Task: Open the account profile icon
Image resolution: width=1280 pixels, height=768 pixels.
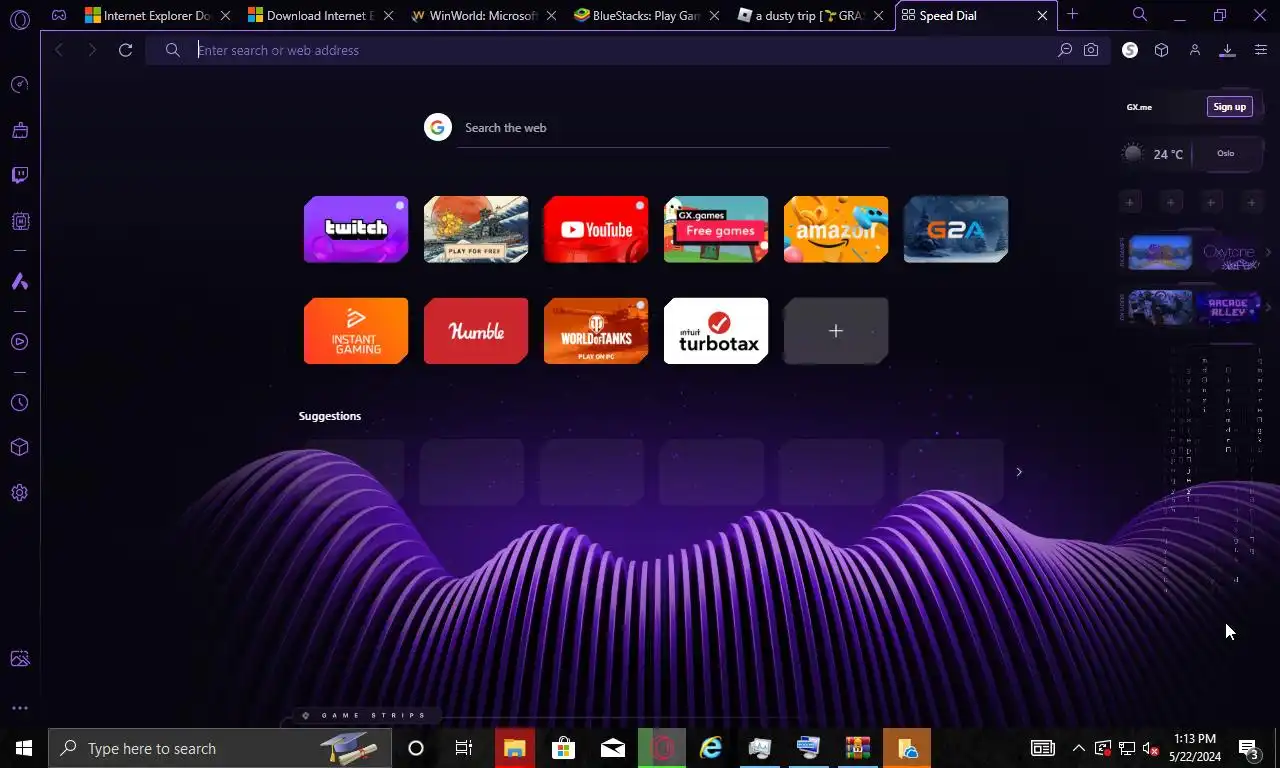Action: point(1194,50)
